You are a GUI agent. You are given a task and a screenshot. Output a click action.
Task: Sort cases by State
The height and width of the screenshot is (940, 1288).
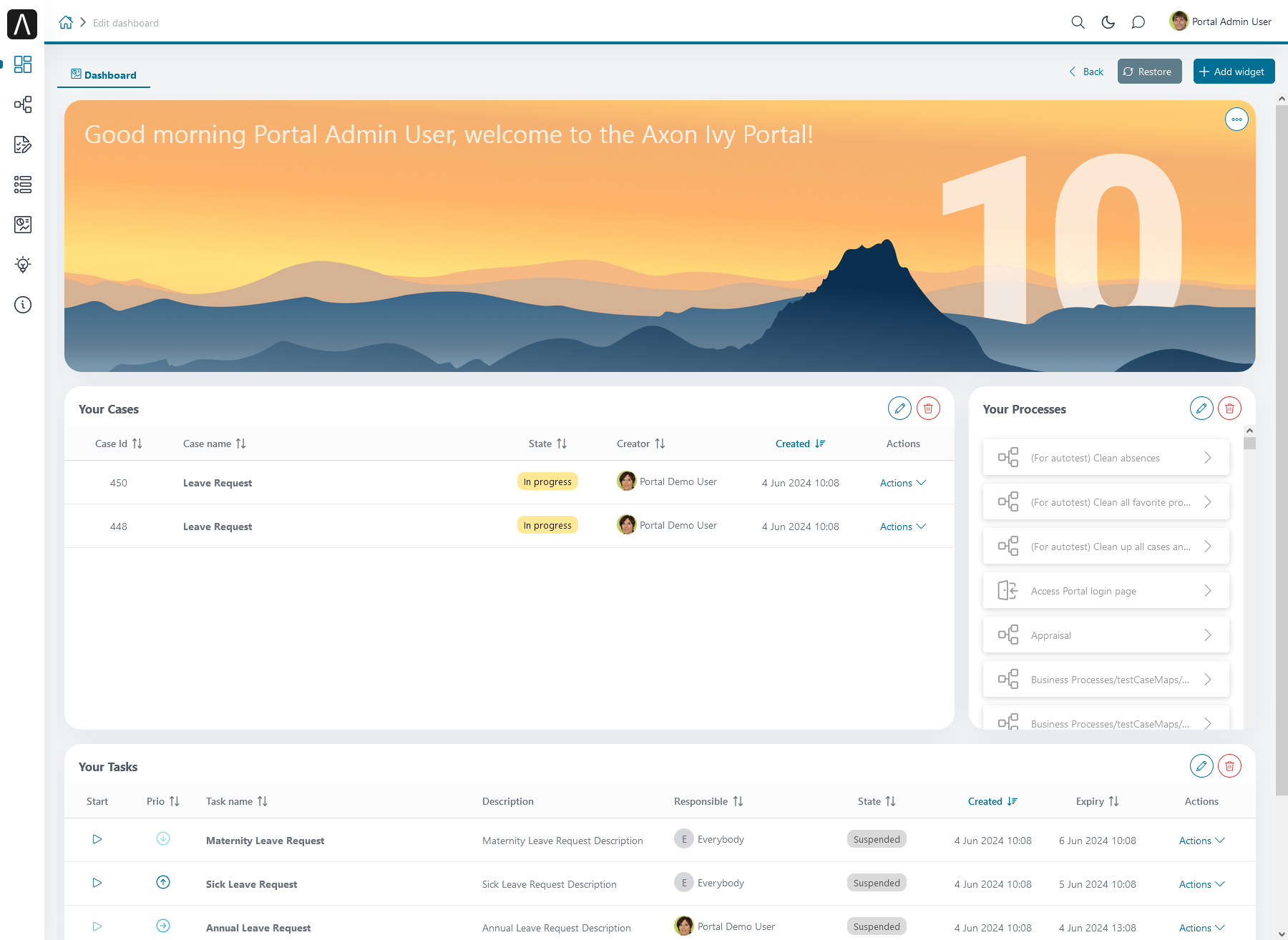pyautogui.click(x=562, y=444)
